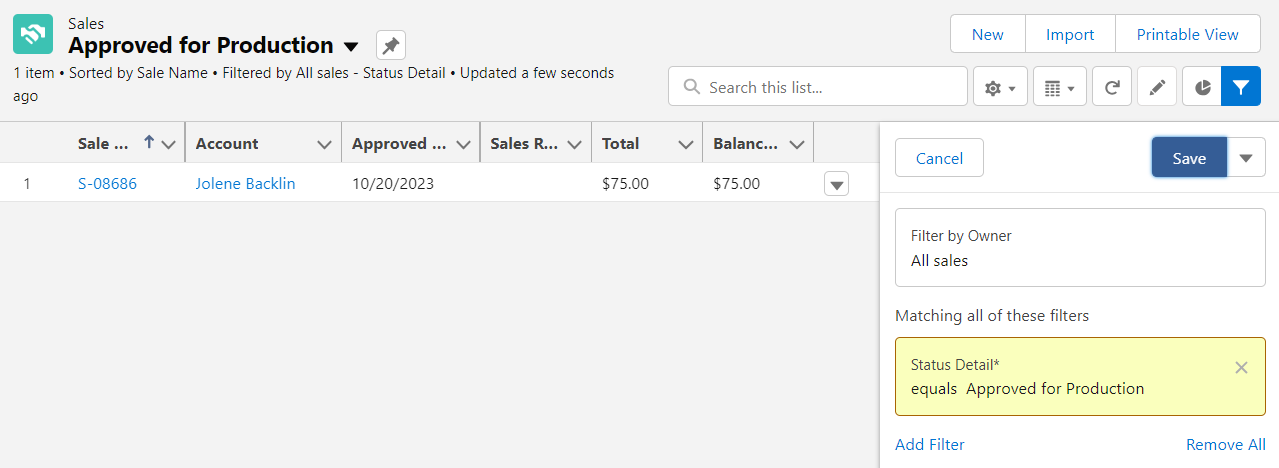1279x468 pixels.
Task: Click the pencil edit list icon
Action: (1157, 88)
